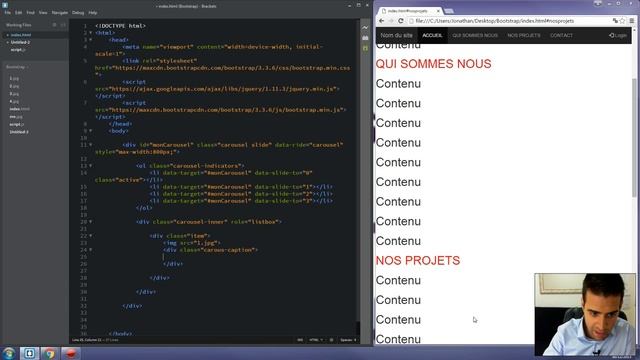Click the webcam overlay thumbnail
Viewport: 640px width, 360px height.
(x=585, y=314)
